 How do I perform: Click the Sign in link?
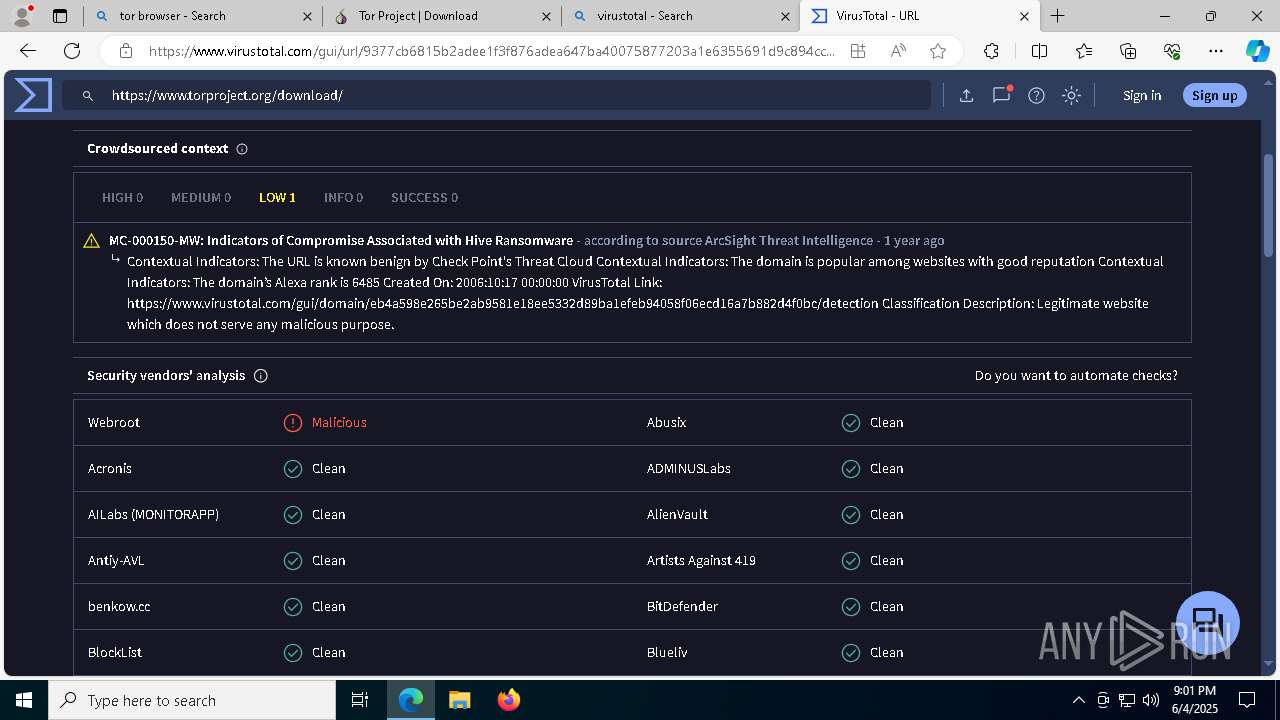pyautogui.click(x=1142, y=96)
